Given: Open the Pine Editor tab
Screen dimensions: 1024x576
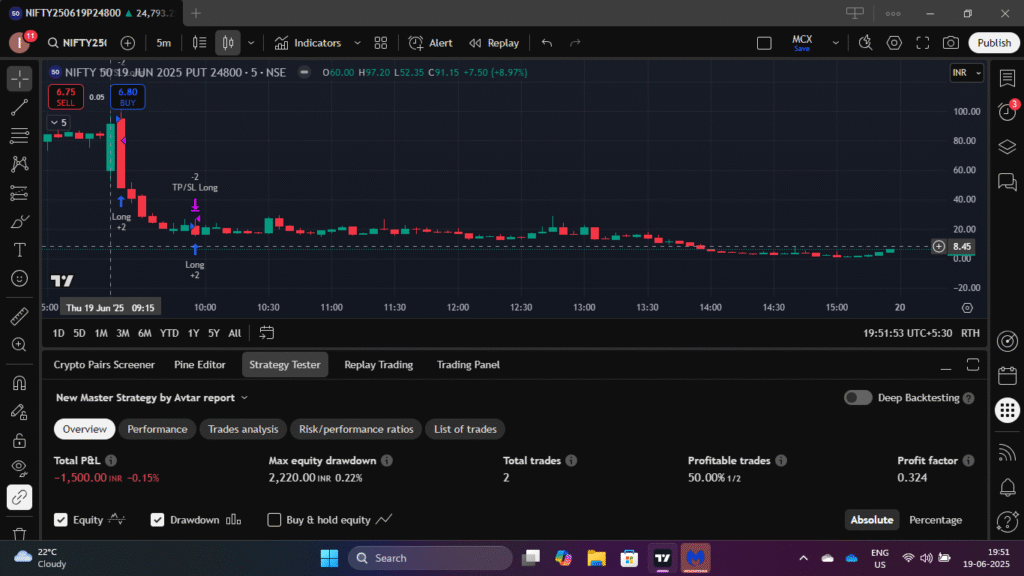Looking at the screenshot, I should [x=200, y=365].
